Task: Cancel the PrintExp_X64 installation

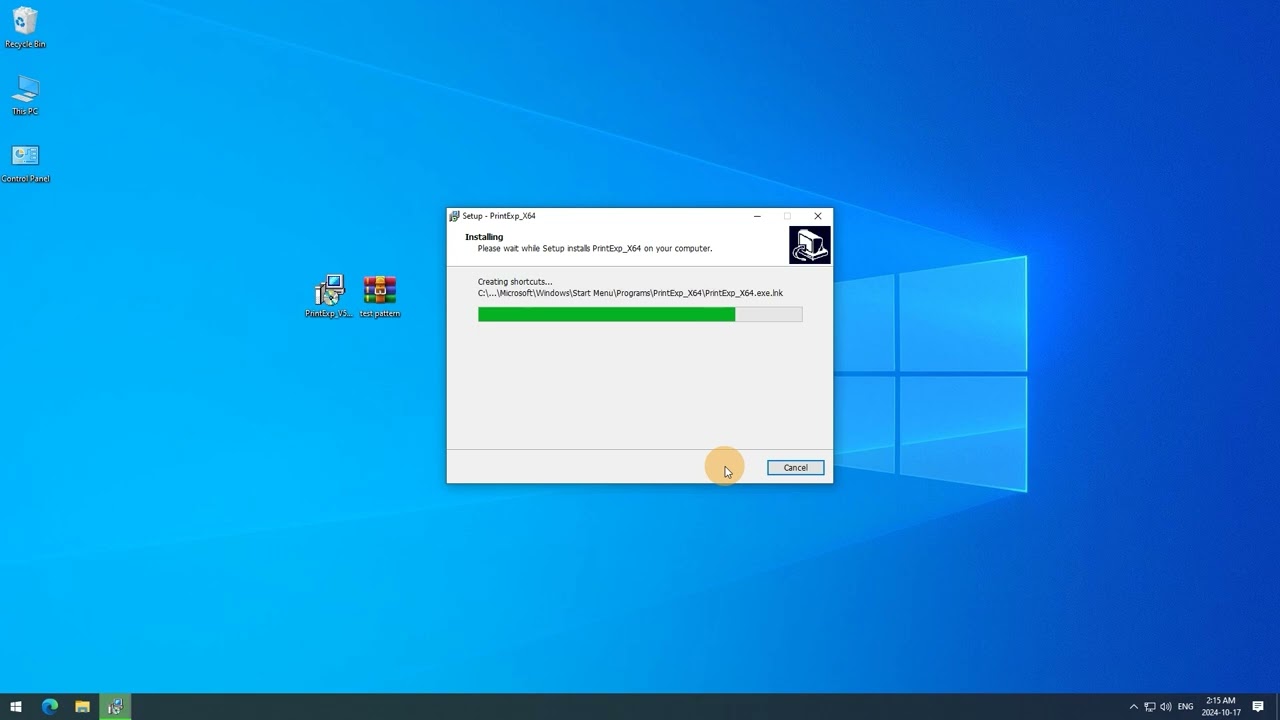Action: click(x=796, y=468)
